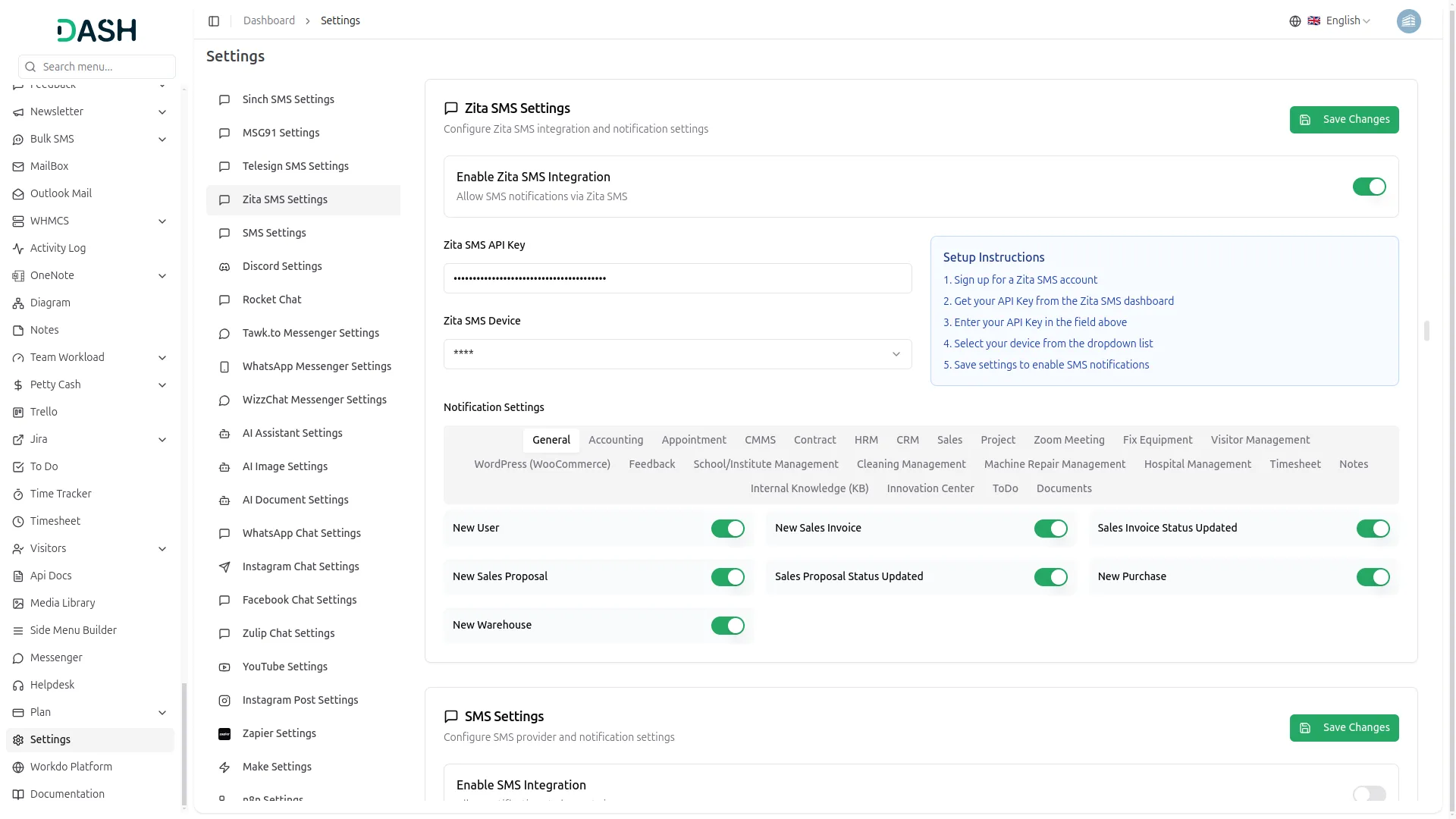This screenshot has height=819, width=1456.
Task: Click the globe language icon
Action: tap(1295, 21)
